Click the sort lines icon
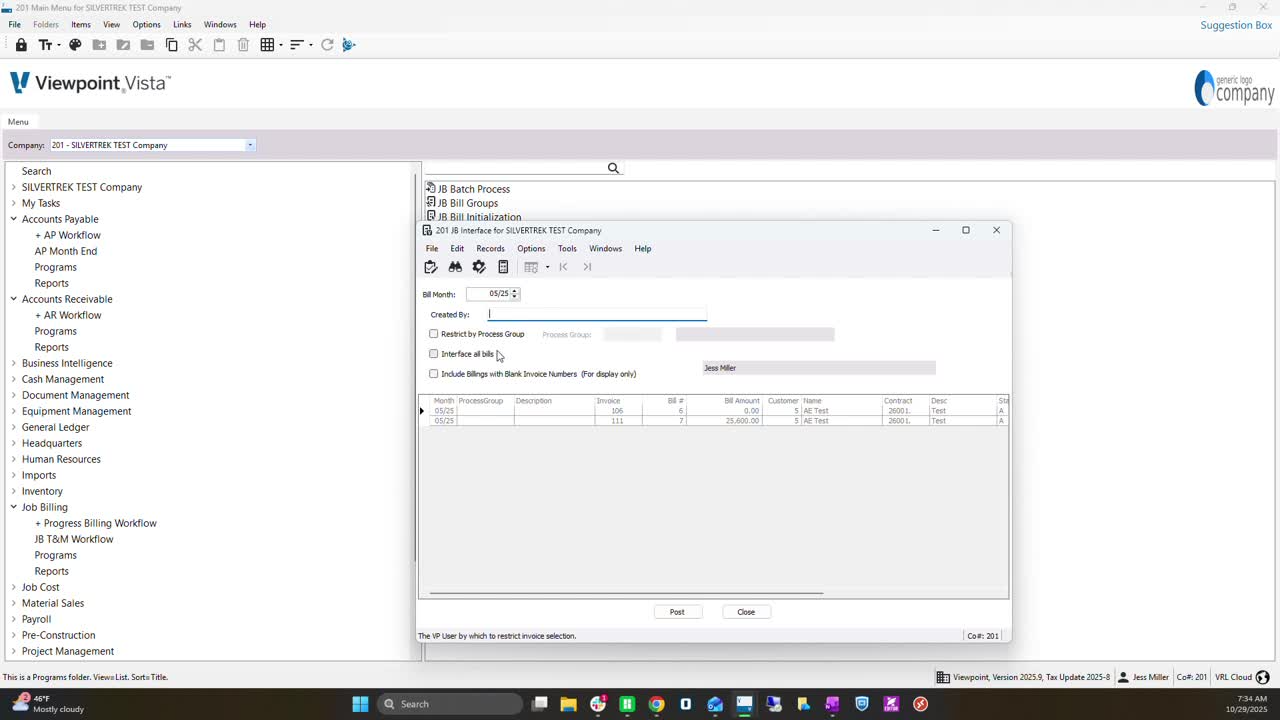 pyautogui.click(x=296, y=45)
